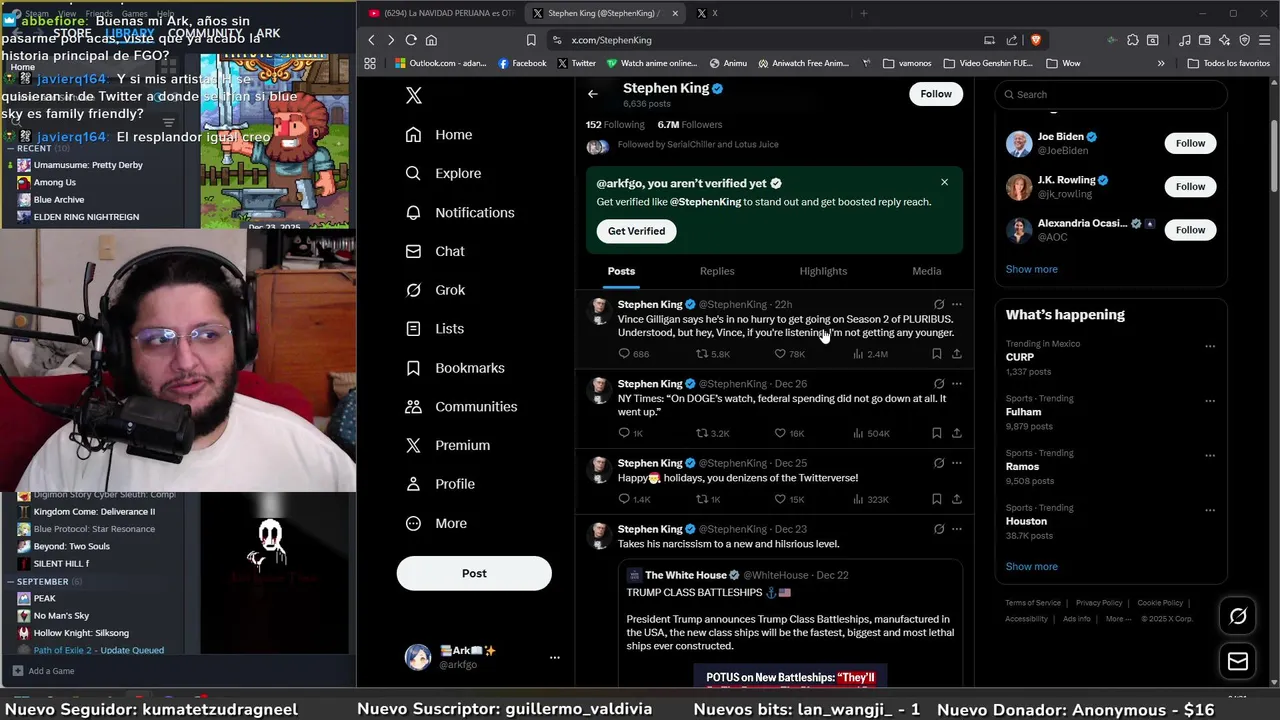This screenshot has width=1280, height=720.
Task: Select the Posts tab
Action: [x=621, y=271]
